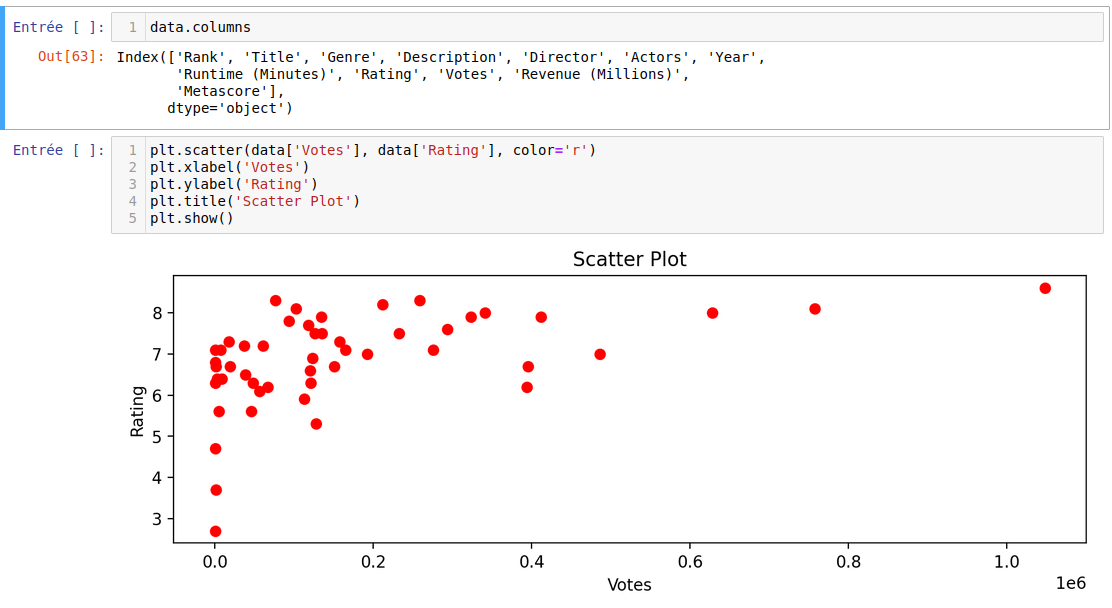Place cursor on plt.title('Scatter Plot') line
1112x608 pixels.
click(254, 201)
